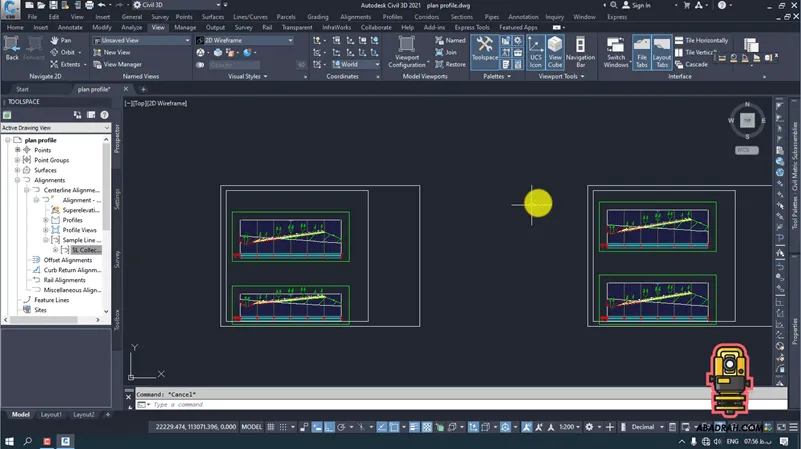Expand the Point Groups tree node
Image resolution: width=801 pixels, height=449 pixels.
(17, 160)
